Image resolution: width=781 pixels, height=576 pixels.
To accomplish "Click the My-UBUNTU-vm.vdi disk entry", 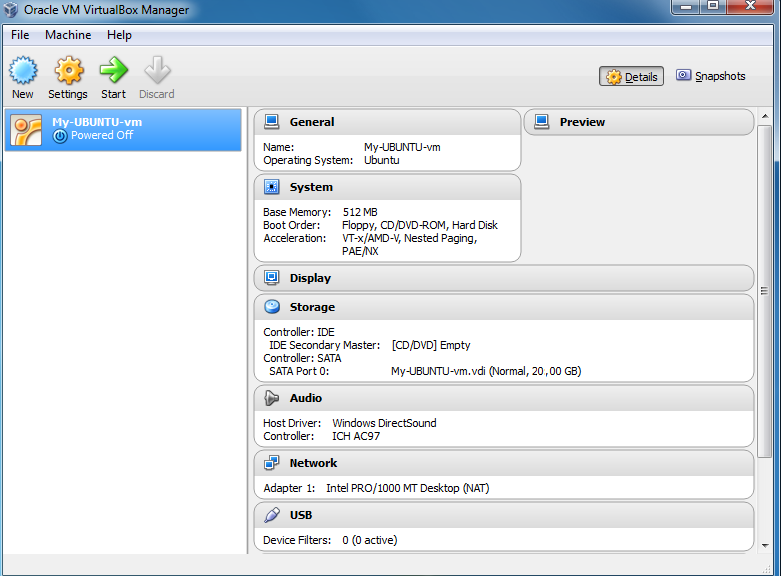I will [486, 371].
